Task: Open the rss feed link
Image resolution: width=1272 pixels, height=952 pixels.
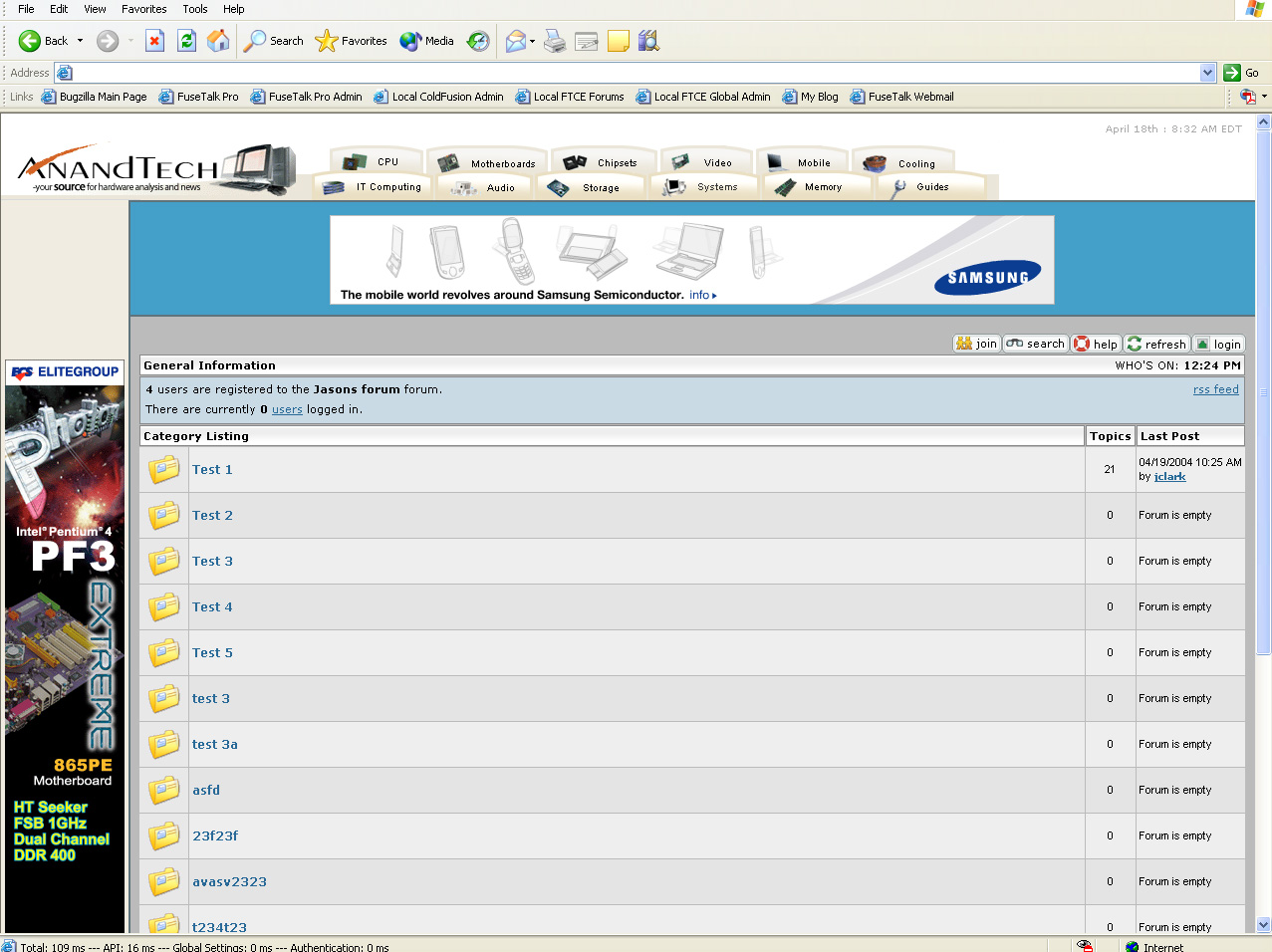Action: 1216,389
